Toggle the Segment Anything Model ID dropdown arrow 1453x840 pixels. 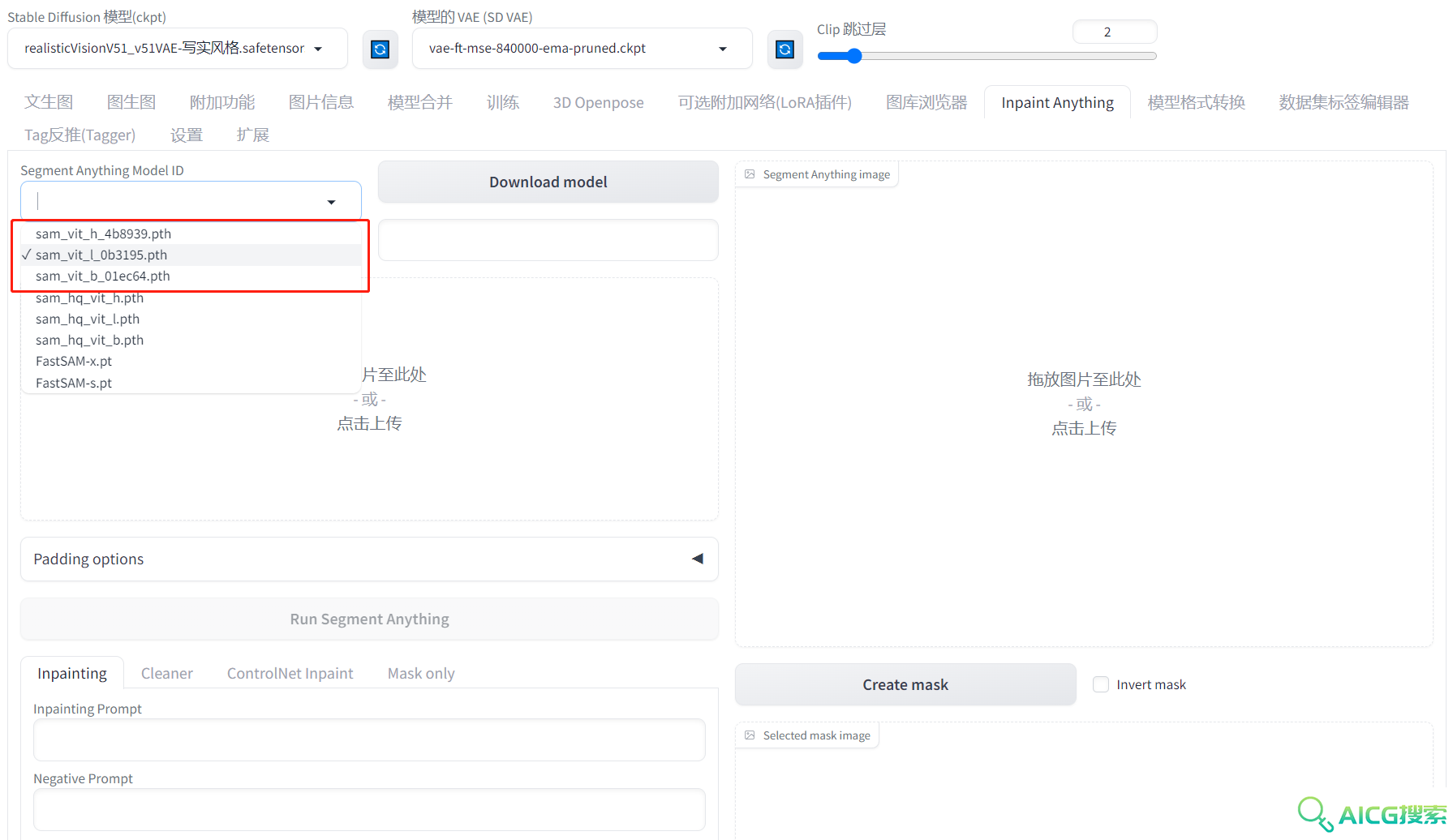331,202
